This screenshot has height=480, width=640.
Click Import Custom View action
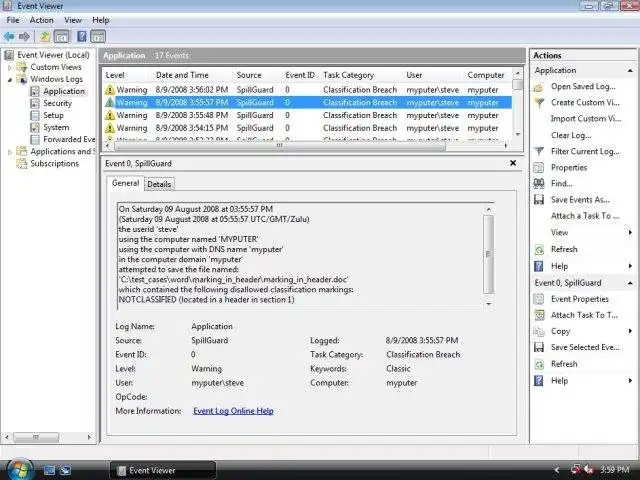pyautogui.click(x=586, y=119)
